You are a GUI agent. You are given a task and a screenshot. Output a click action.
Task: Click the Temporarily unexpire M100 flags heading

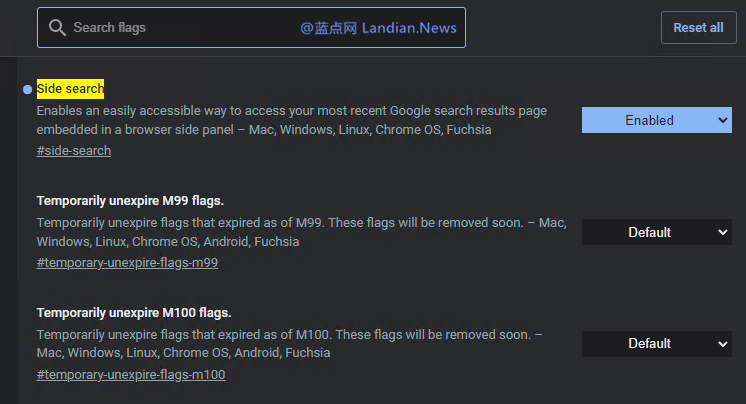tap(134, 312)
